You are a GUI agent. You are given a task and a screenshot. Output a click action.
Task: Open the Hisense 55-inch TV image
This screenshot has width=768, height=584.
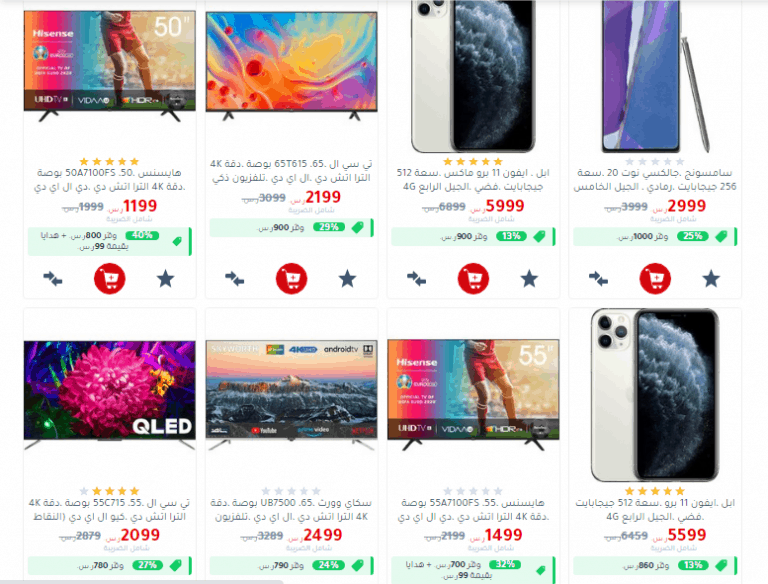coord(473,395)
